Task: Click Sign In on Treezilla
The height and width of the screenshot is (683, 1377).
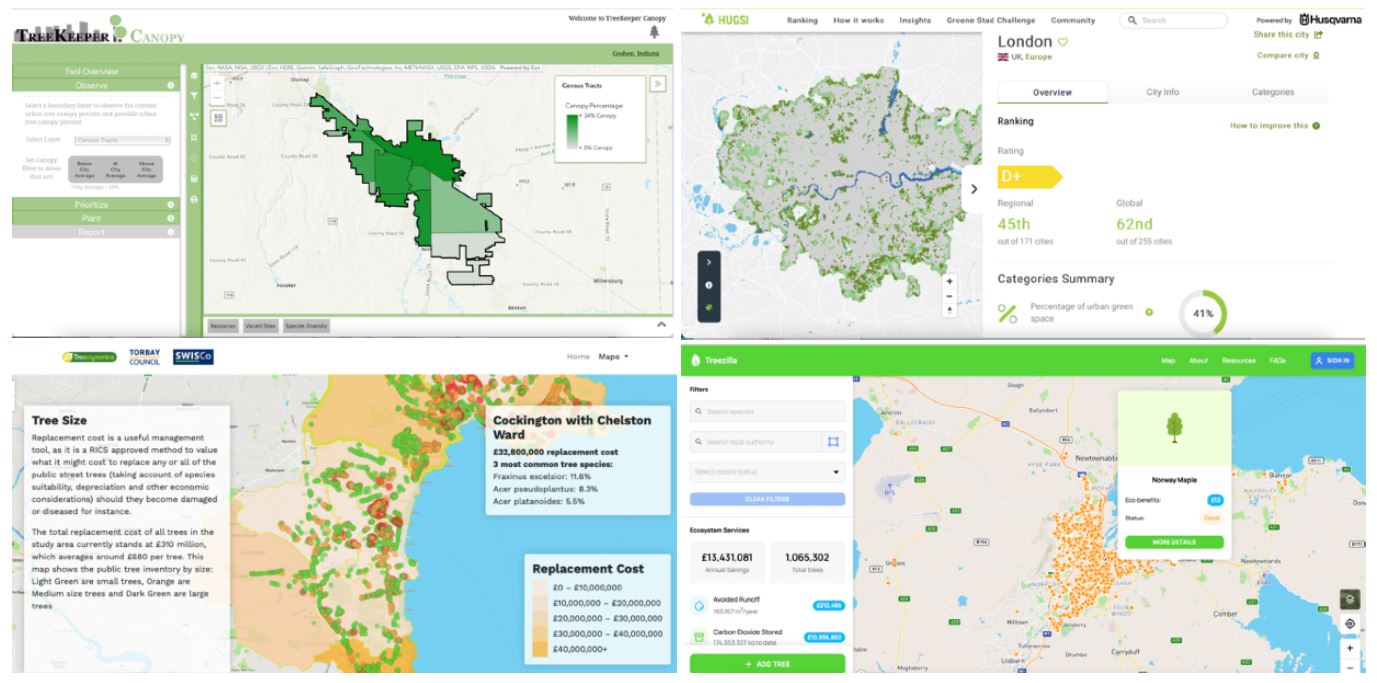Action: click(1332, 360)
